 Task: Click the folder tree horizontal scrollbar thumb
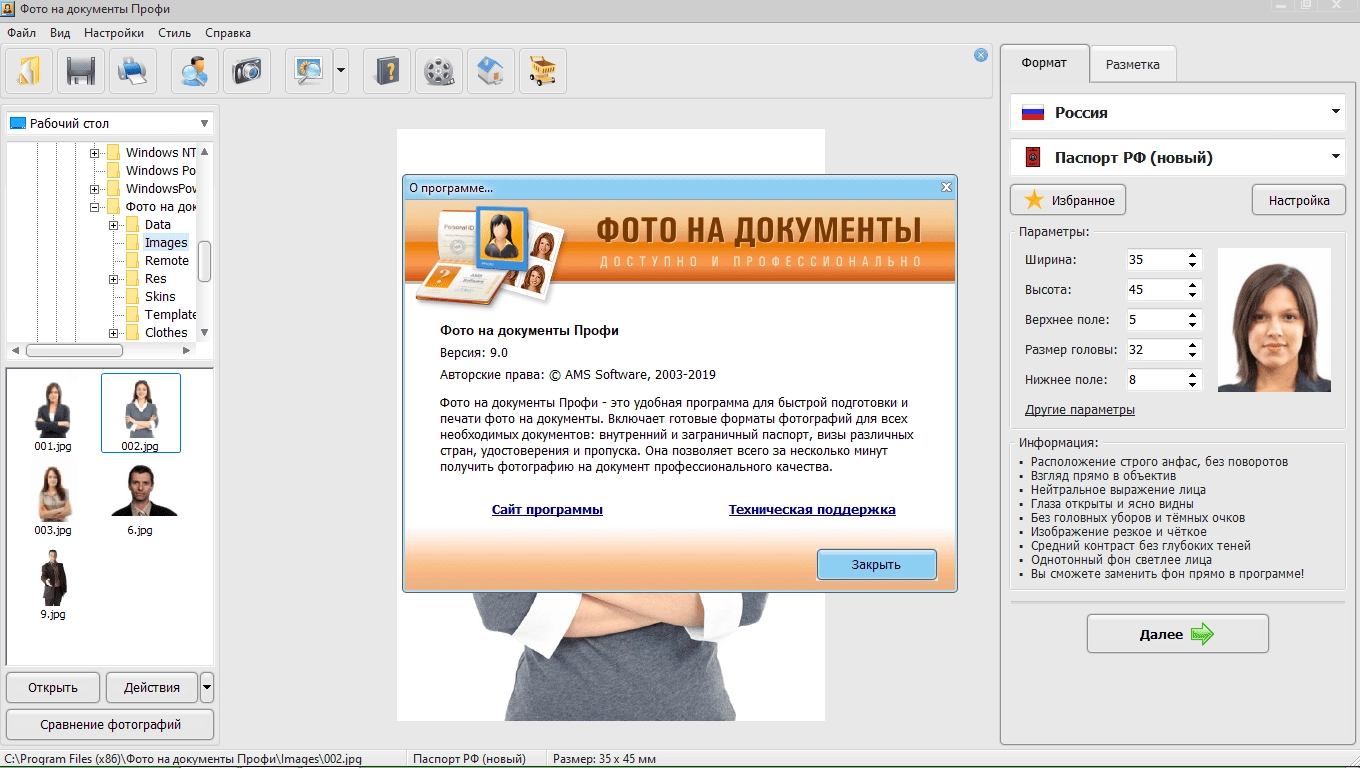point(74,351)
